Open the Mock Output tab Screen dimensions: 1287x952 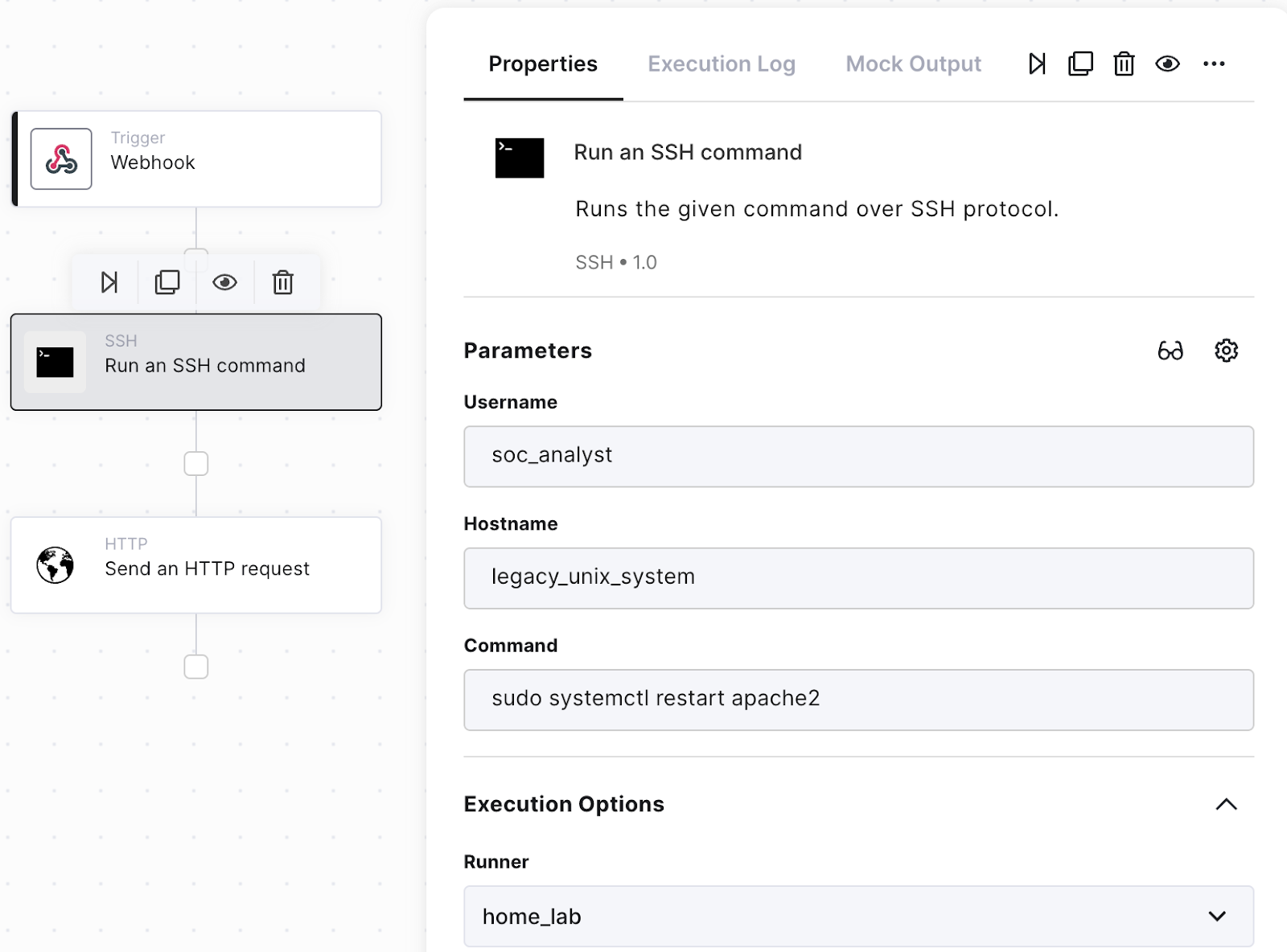click(x=912, y=64)
